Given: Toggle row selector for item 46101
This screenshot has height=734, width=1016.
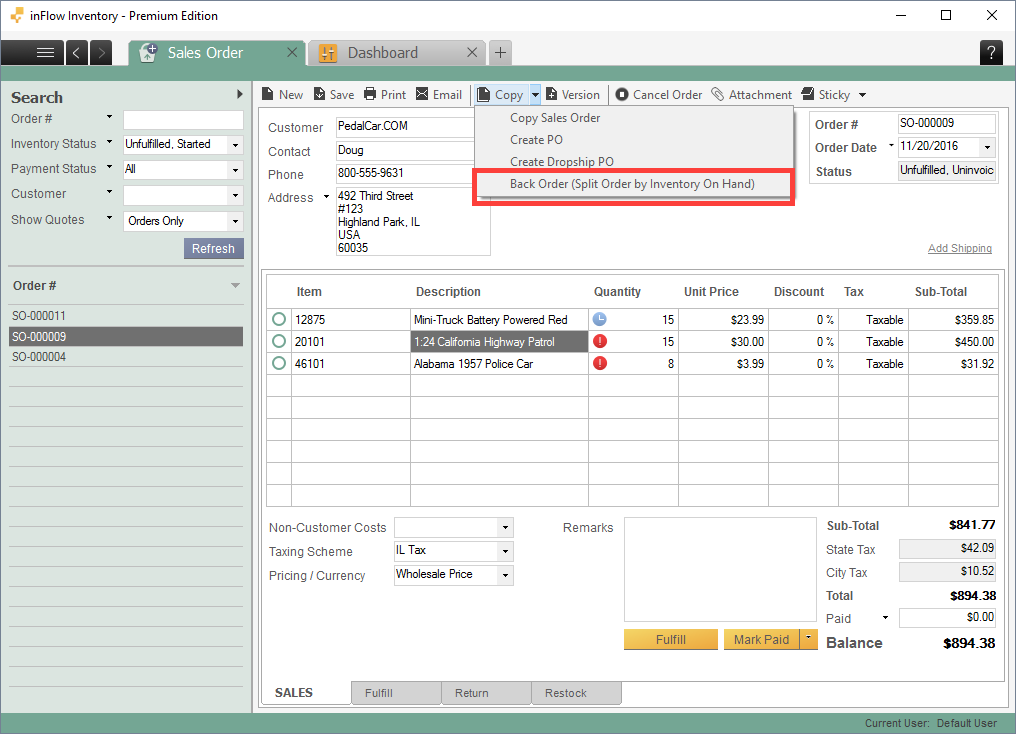Looking at the screenshot, I should click(x=279, y=363).
